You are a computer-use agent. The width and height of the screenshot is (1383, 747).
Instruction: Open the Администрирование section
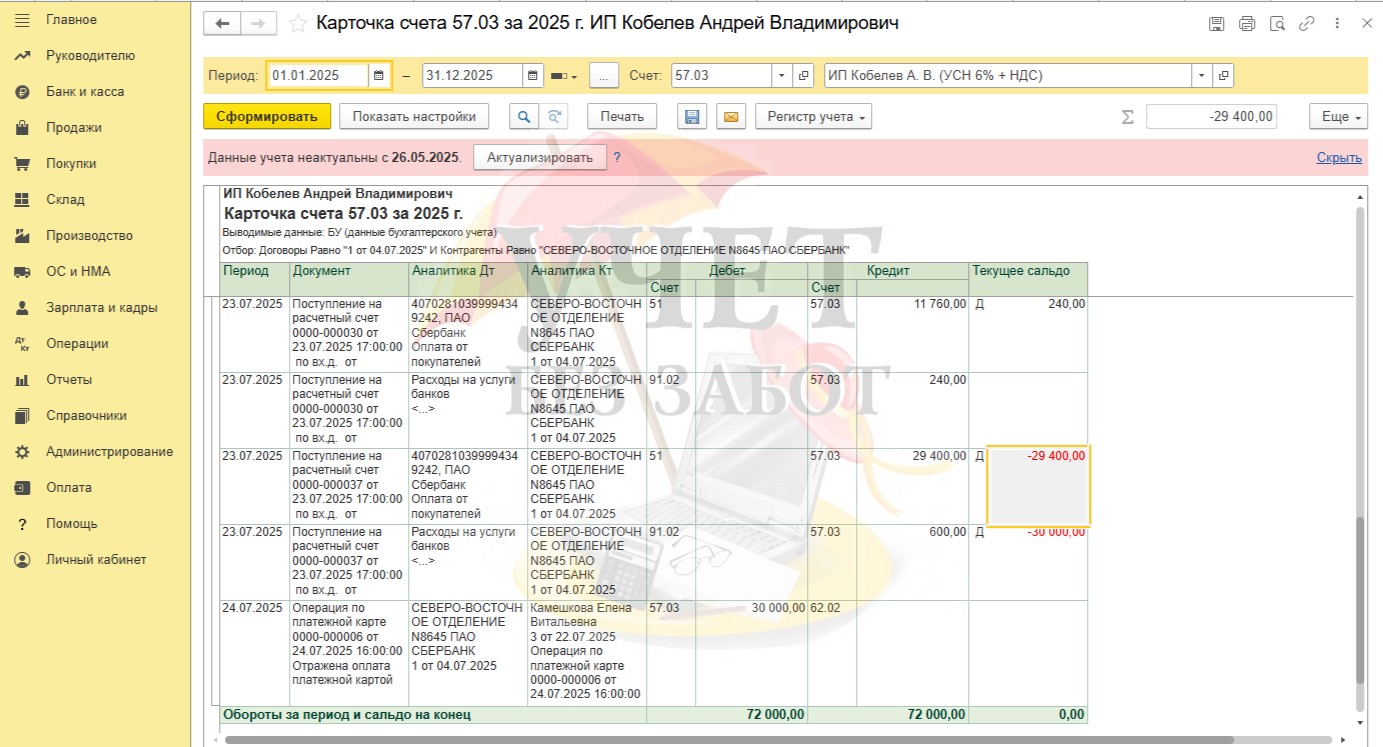click(x=95, y=451)
